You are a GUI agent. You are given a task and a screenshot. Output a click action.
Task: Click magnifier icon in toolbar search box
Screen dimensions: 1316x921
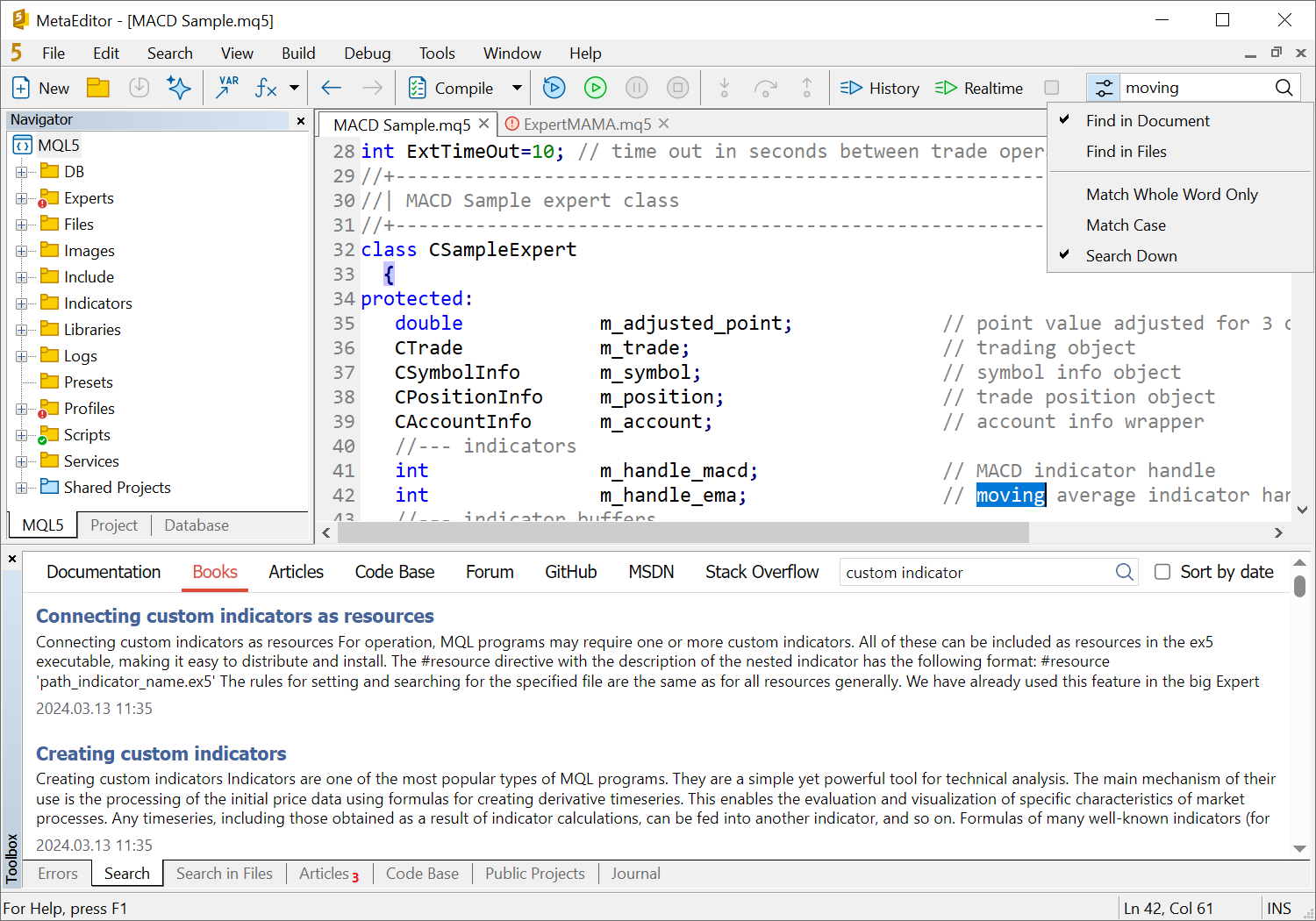[x=1284, y=88]
